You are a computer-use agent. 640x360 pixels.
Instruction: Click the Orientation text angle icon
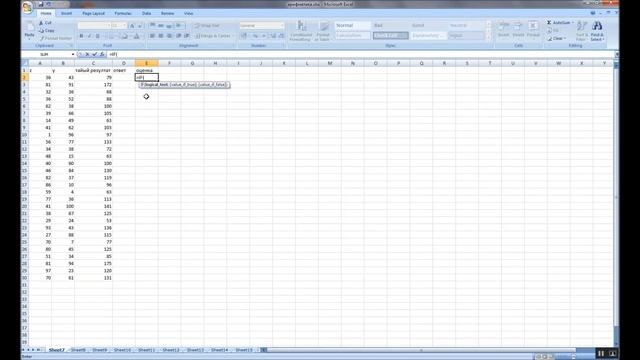[x=179, y=25]
